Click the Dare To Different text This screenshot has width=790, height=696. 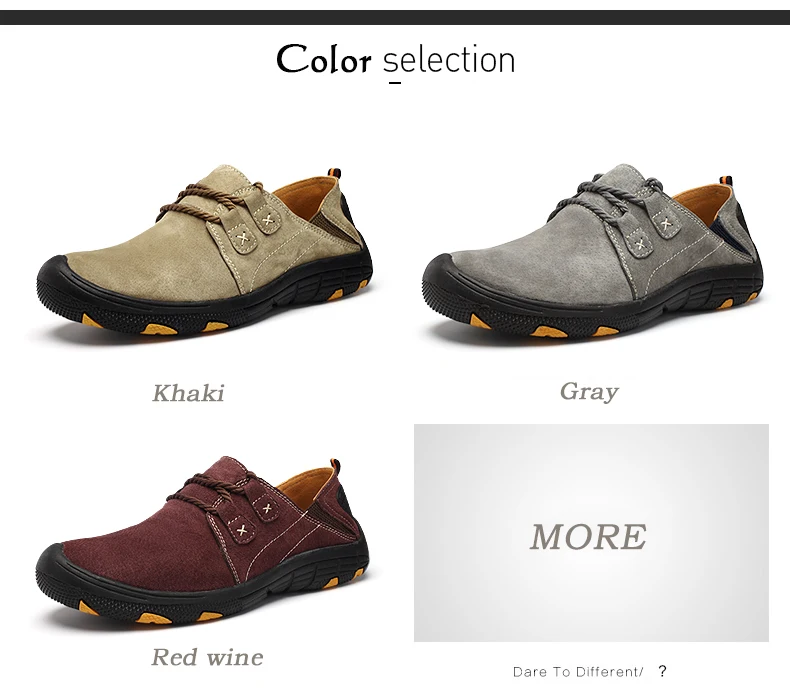click(578, 672)
